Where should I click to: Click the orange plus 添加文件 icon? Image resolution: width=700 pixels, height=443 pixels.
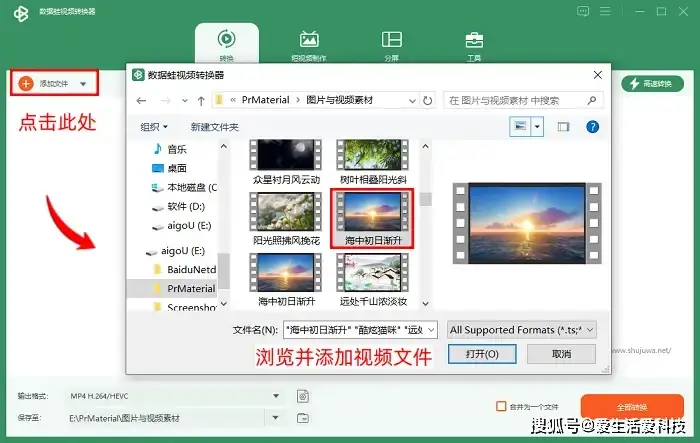(x=26, y=84)
